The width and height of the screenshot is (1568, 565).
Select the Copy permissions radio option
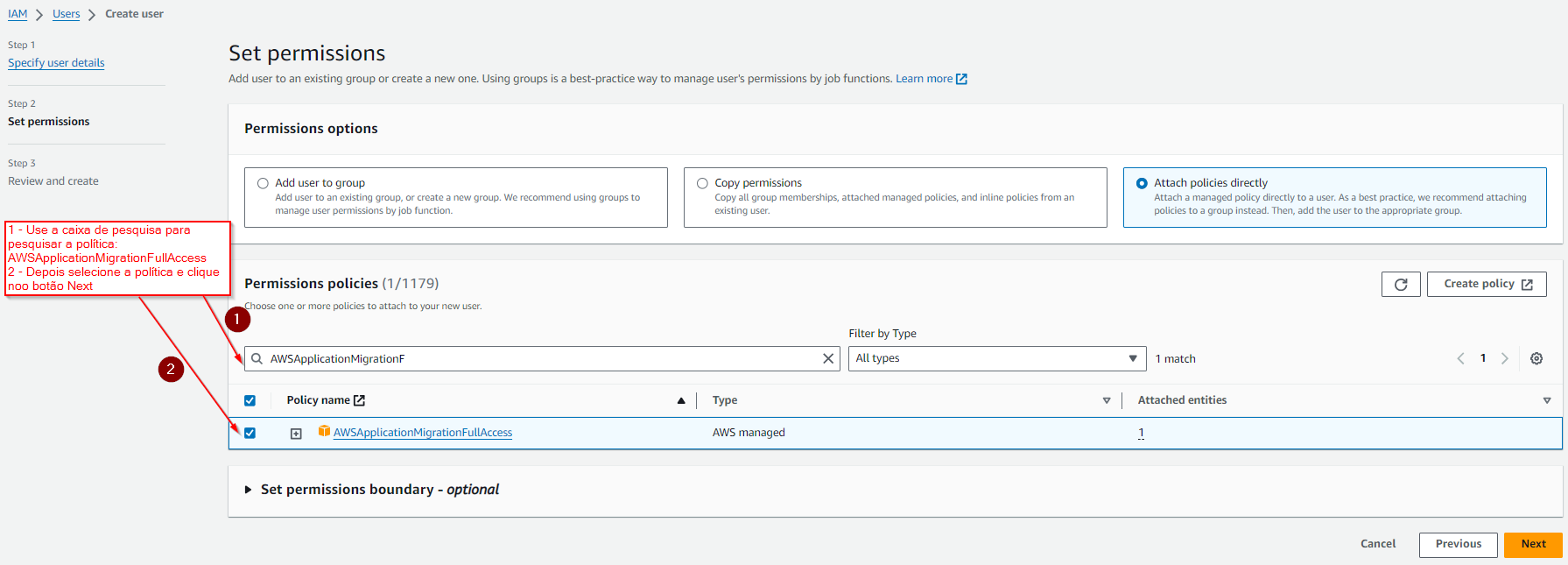702,184
